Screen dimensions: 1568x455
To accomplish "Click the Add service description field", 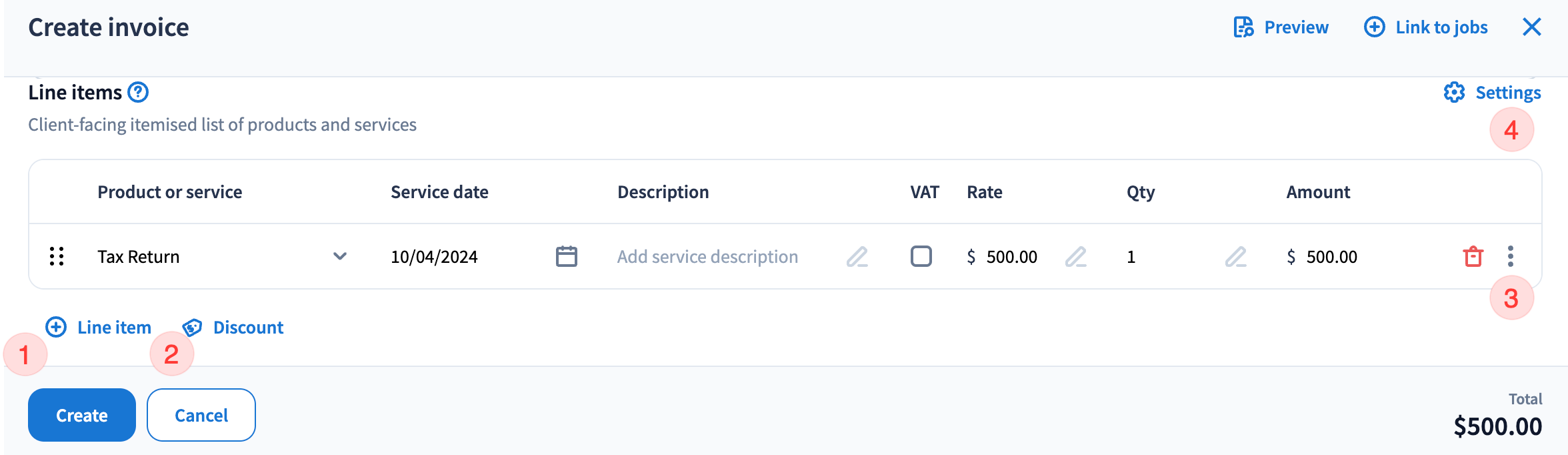I will [707, 257].
